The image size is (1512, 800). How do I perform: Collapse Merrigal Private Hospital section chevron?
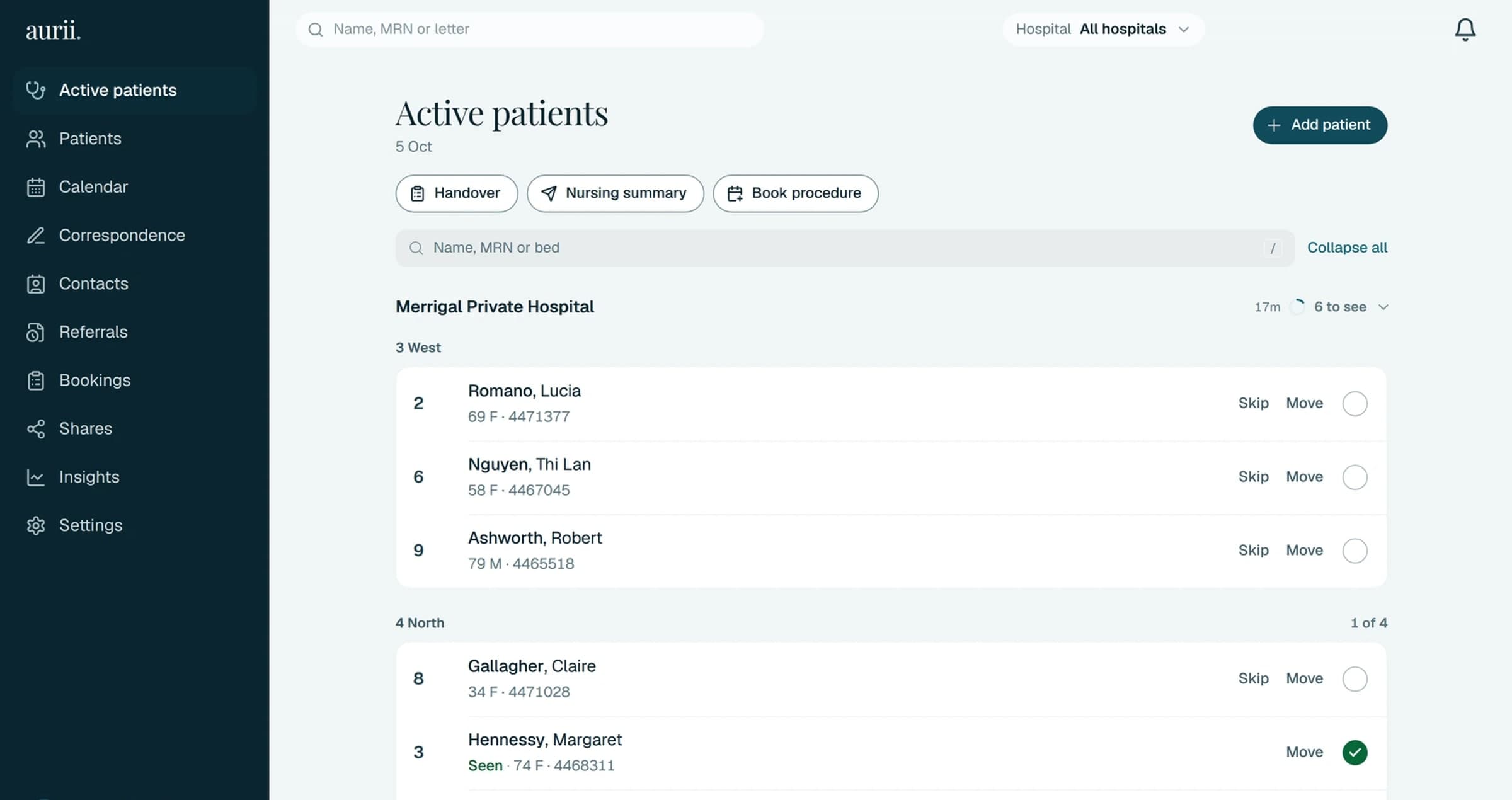[1383, 307]
